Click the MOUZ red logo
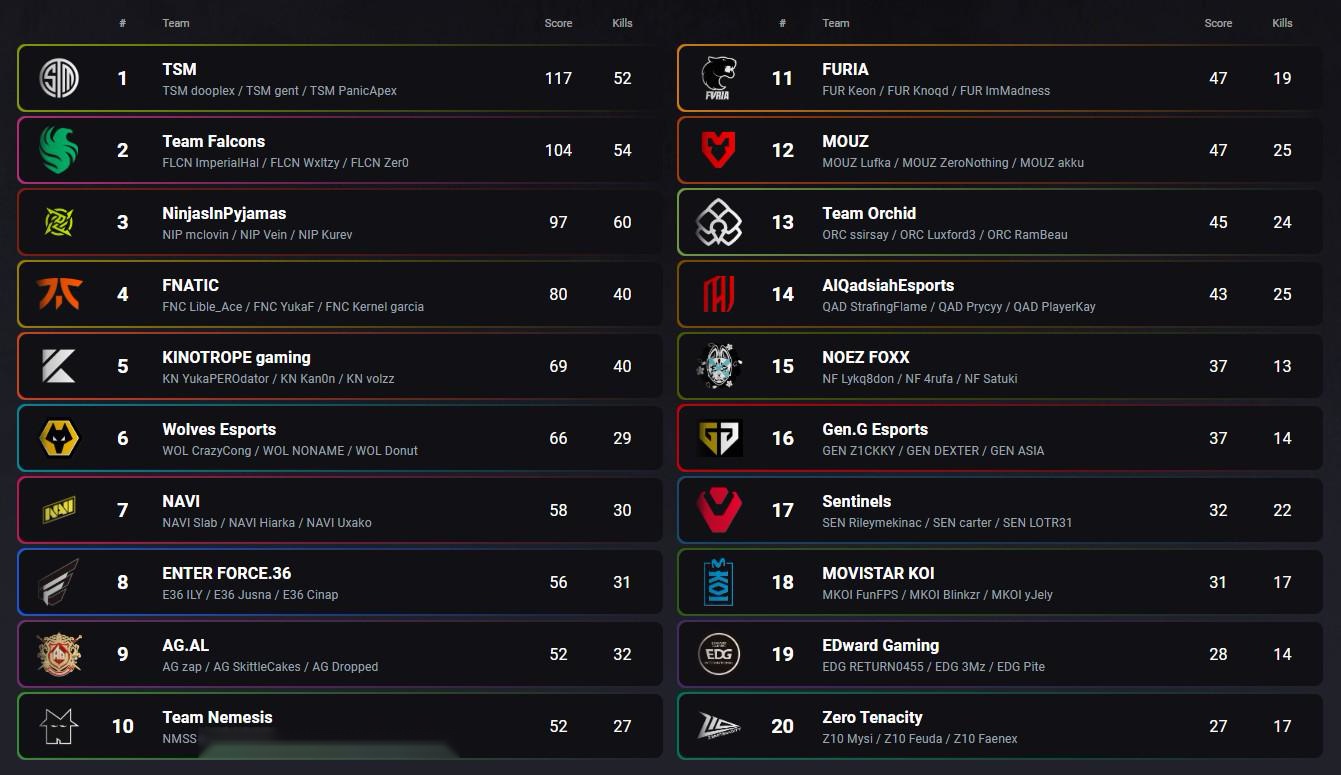Screen dimensions: 1341x775 click(x=719, y=150)
